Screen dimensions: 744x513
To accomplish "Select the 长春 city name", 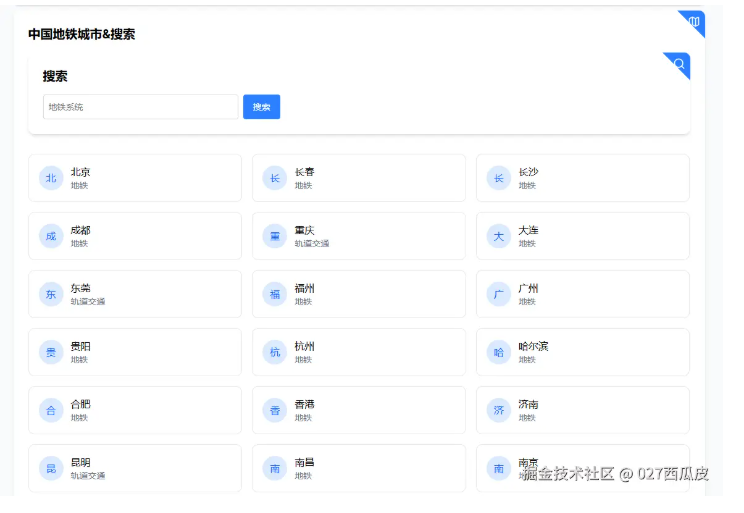I will [304, 172].
